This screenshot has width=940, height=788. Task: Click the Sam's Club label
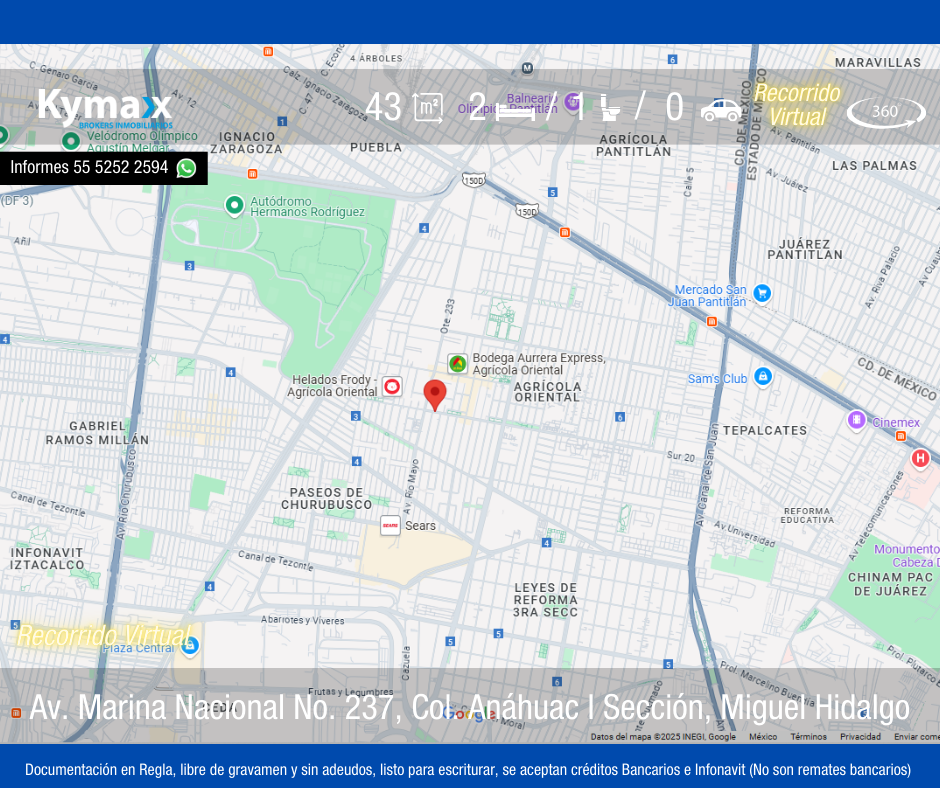[718, 379]
